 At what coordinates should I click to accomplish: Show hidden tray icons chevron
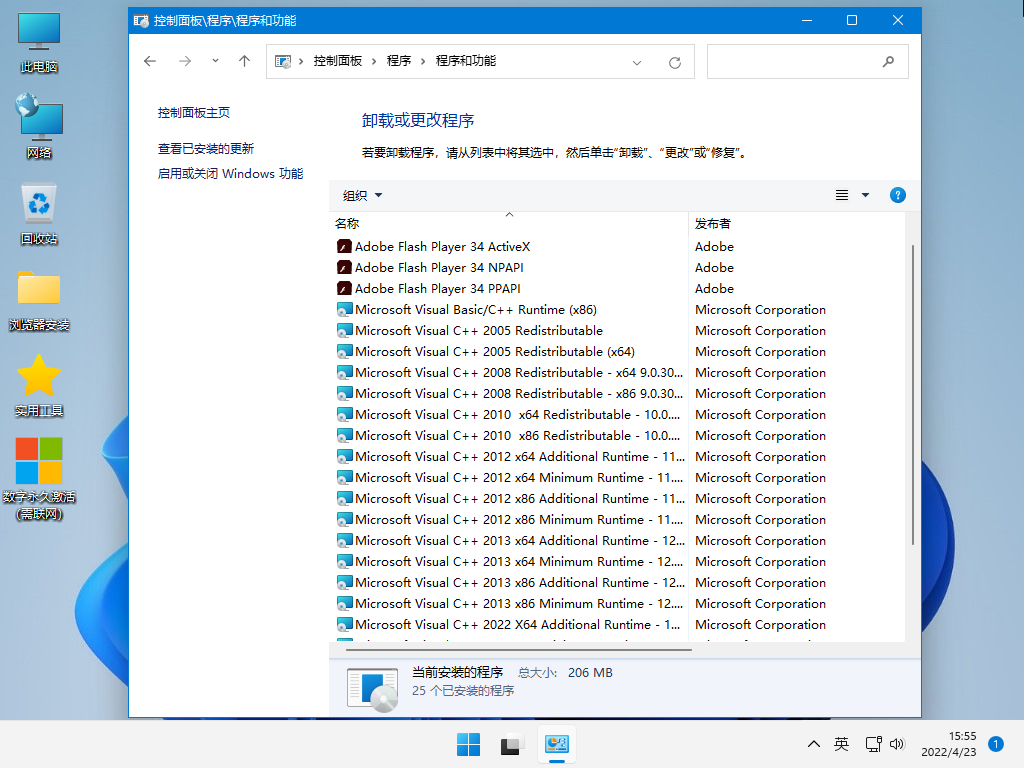pos(814,744)
